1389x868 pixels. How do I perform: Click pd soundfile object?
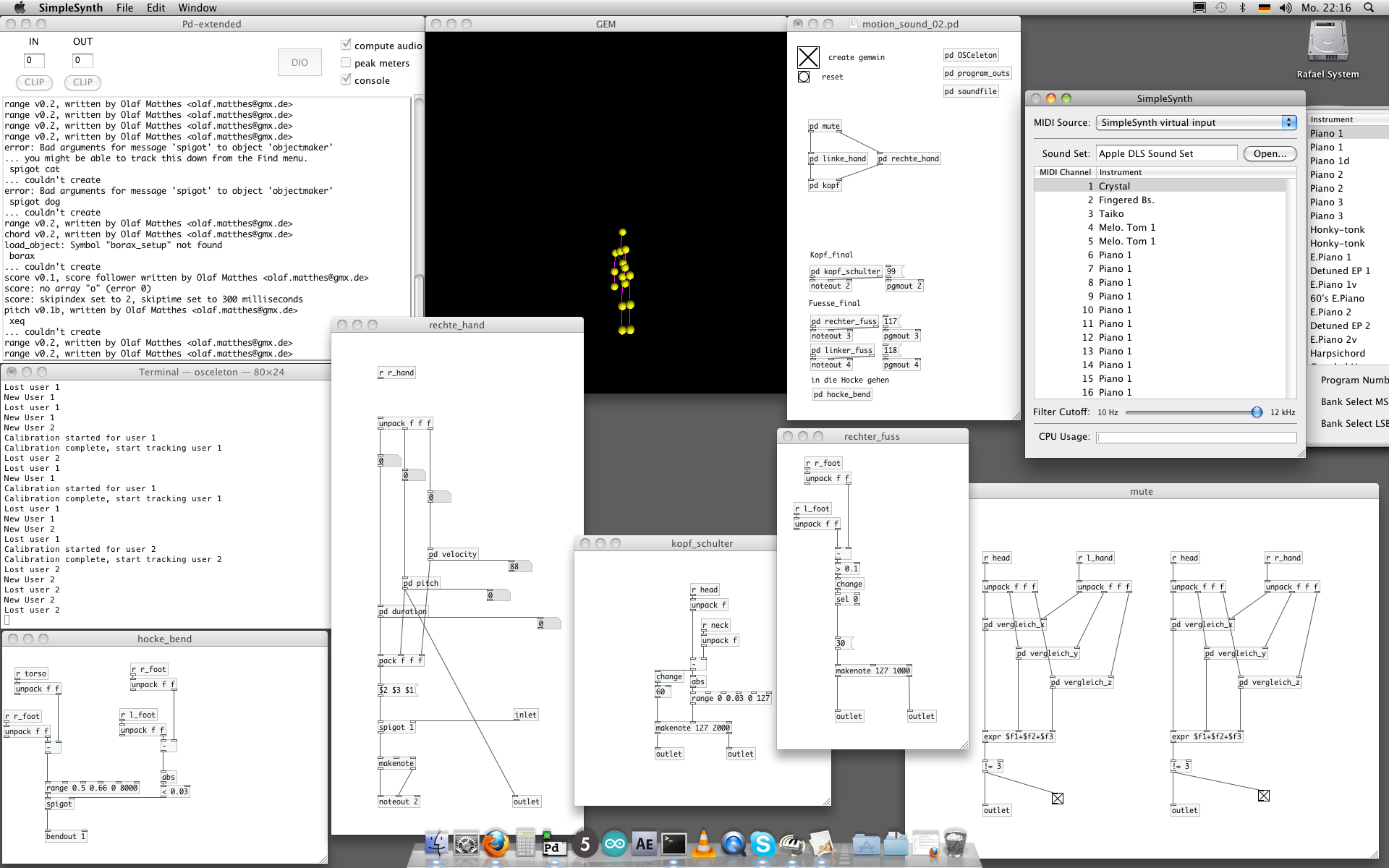coord(971,91)
